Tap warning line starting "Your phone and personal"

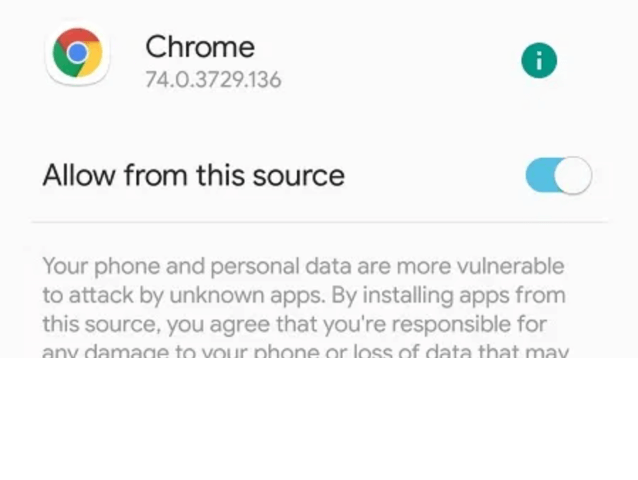[x=303, y=266]
